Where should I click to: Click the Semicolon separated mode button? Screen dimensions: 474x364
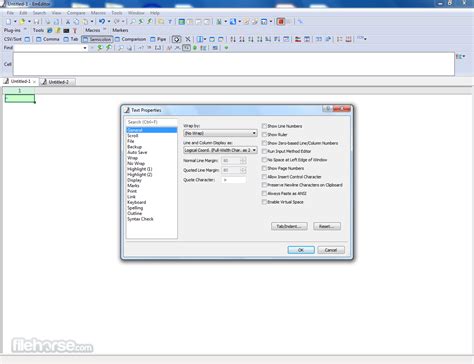(97, 39)
